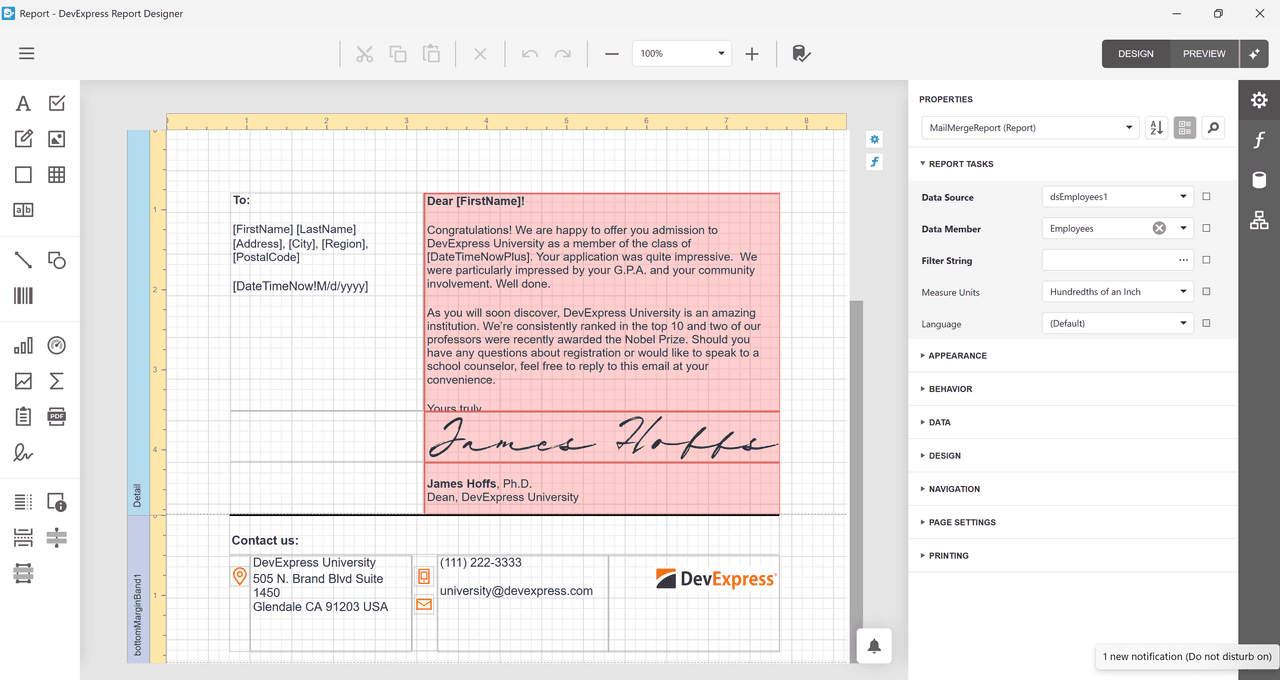Select the Cross-Band Box control
The width and height of the screenshot is (1280, 680).
[23, 574]
